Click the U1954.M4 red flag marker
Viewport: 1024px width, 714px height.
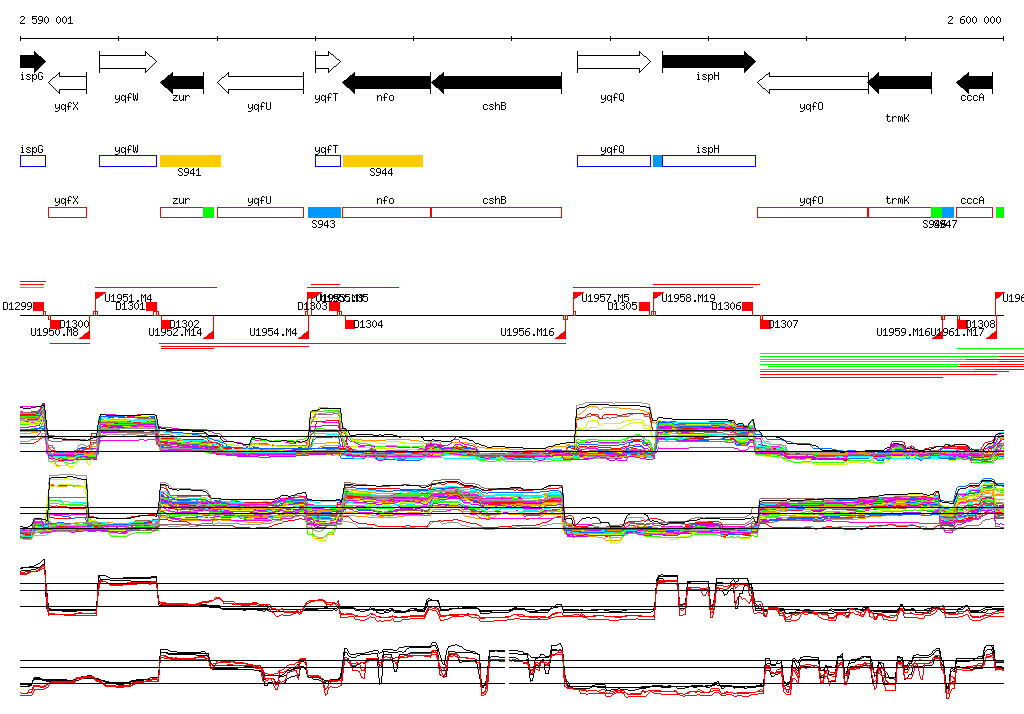[304, 333]
